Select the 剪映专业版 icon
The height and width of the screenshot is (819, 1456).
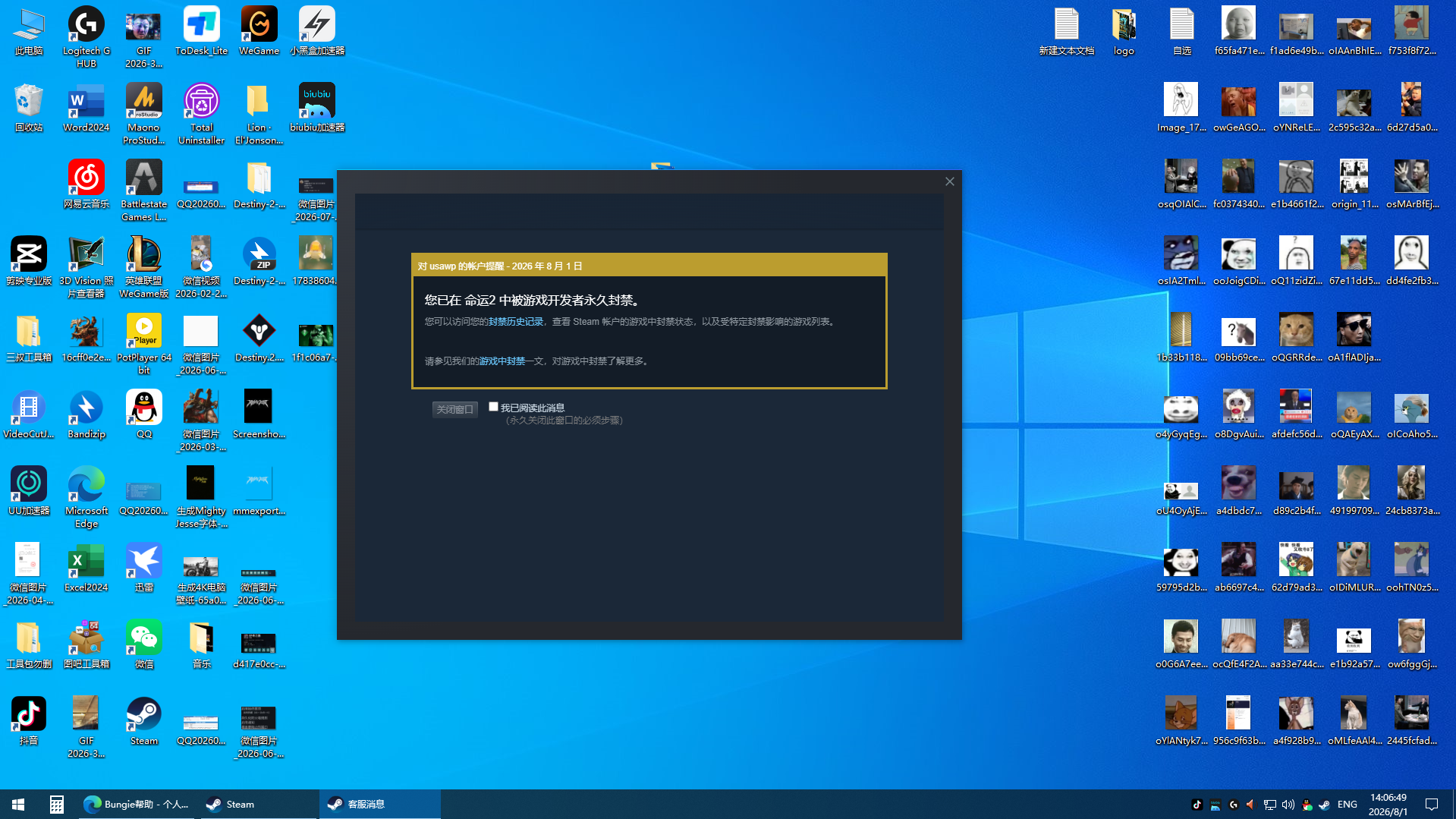tap(29, 262)
